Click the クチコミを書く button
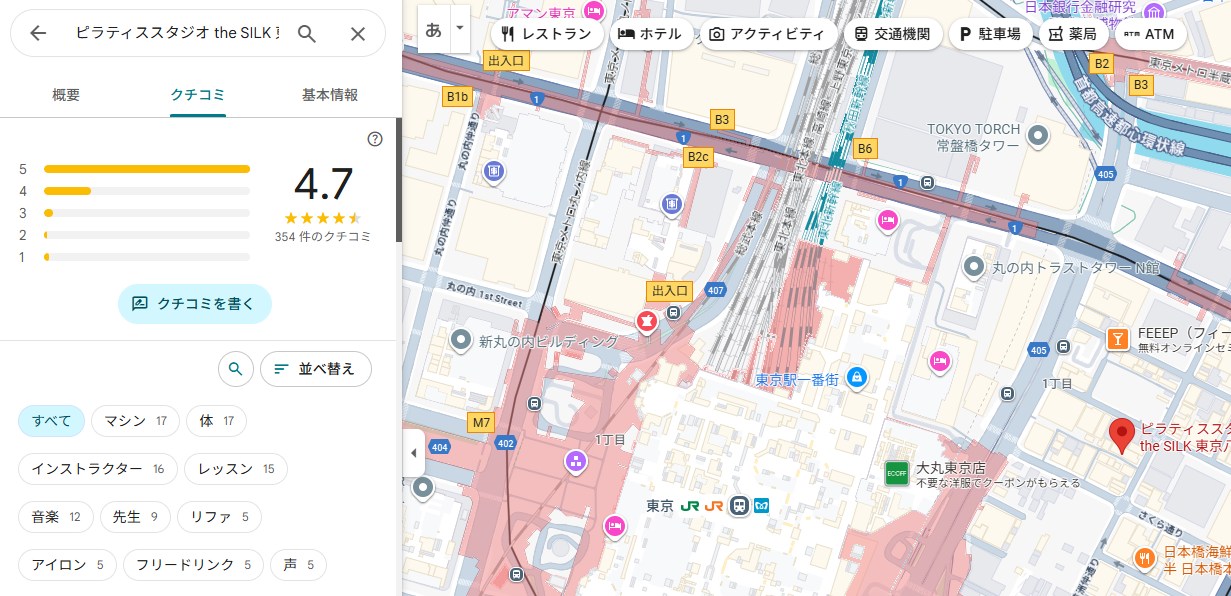1231x596 pixels. click(x=195, y=303)
